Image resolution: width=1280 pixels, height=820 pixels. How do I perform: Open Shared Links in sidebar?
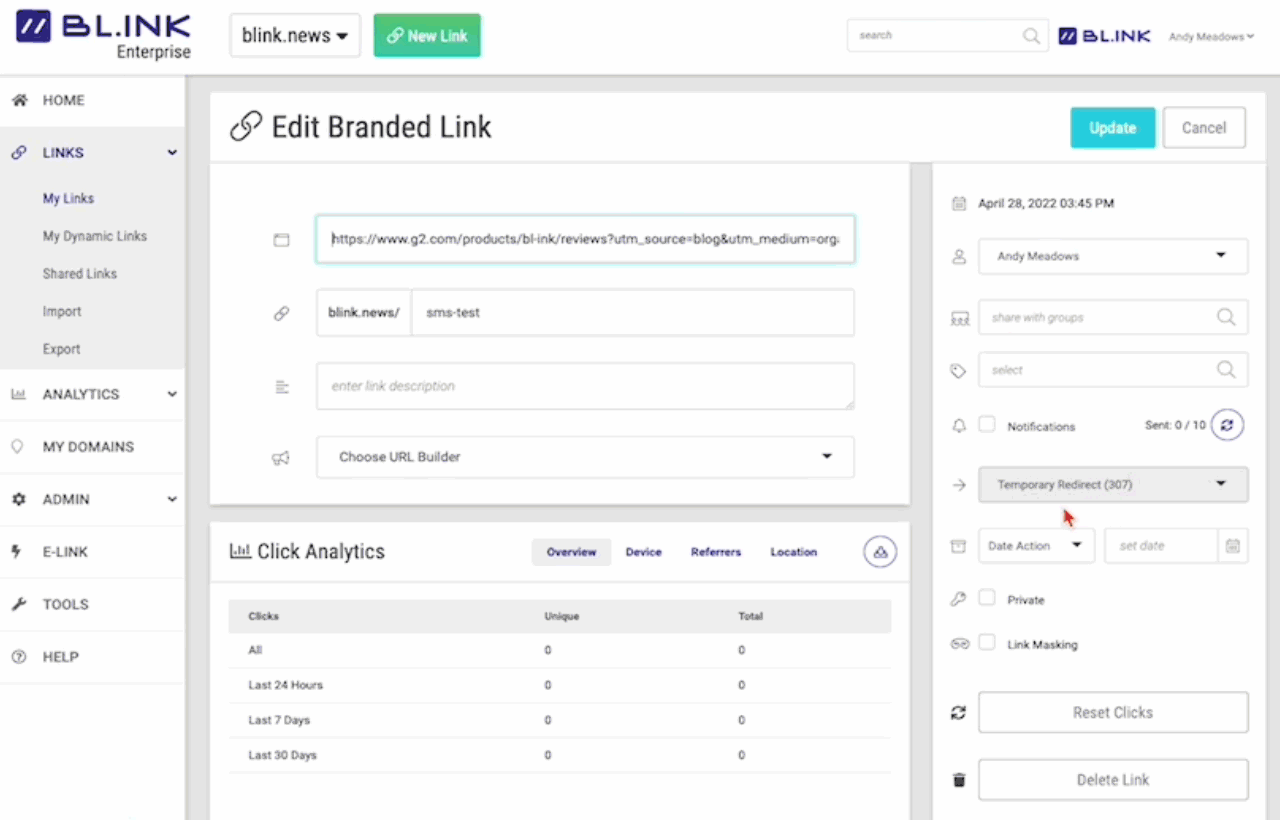(x=80, y=274)
